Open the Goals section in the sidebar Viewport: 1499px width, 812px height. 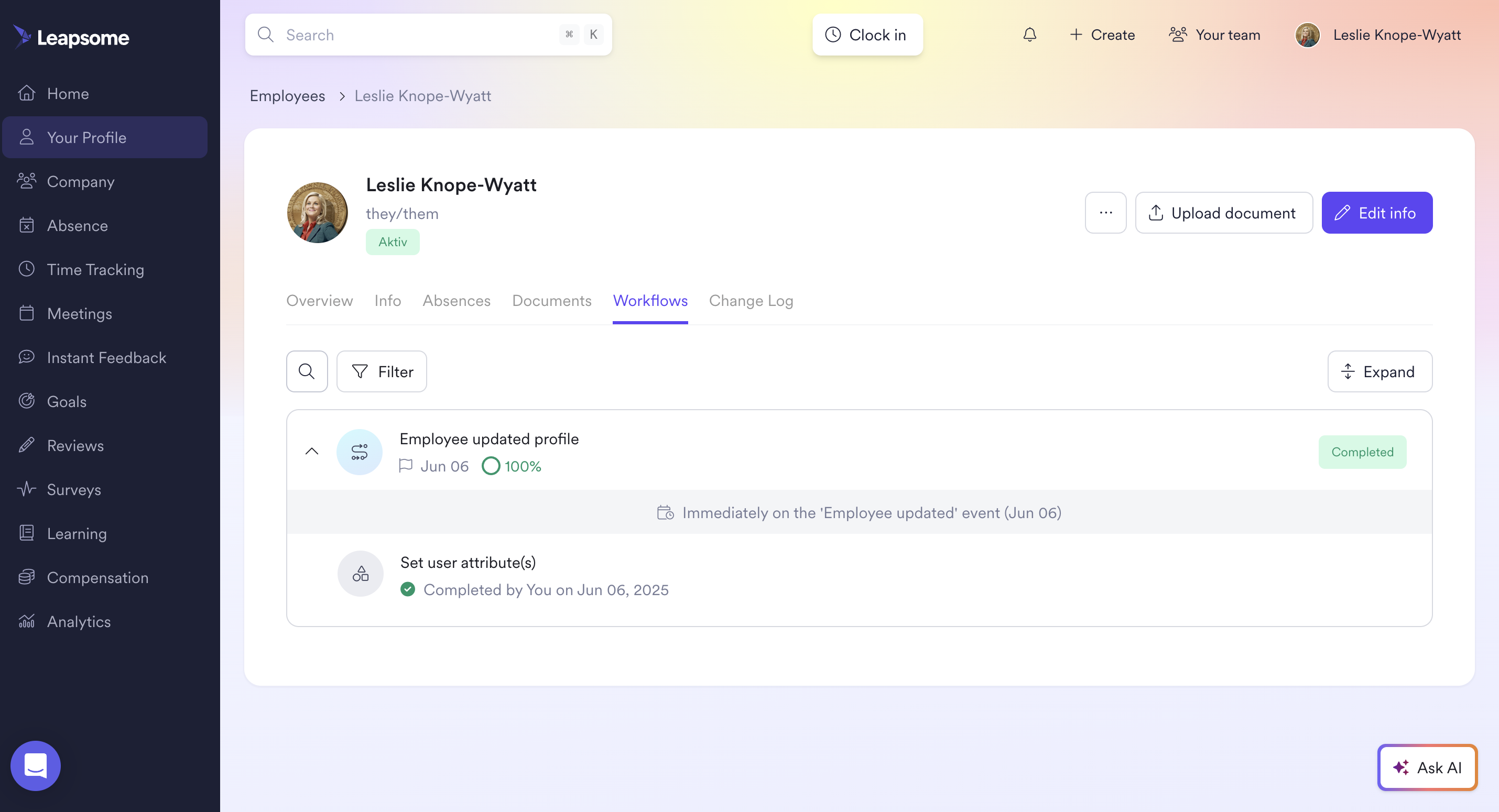point(67,401)
